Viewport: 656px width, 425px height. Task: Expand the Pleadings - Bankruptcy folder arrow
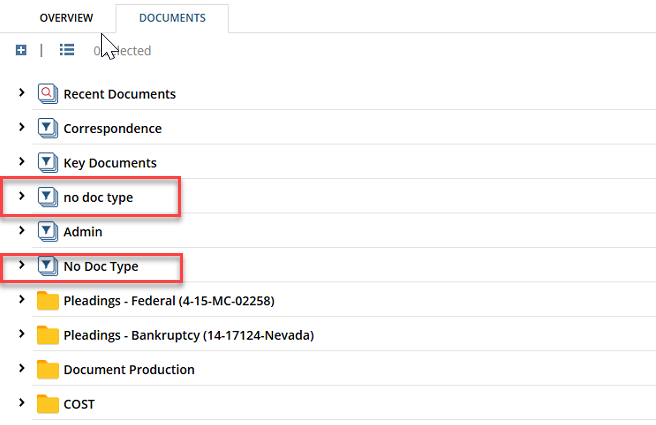21,335
